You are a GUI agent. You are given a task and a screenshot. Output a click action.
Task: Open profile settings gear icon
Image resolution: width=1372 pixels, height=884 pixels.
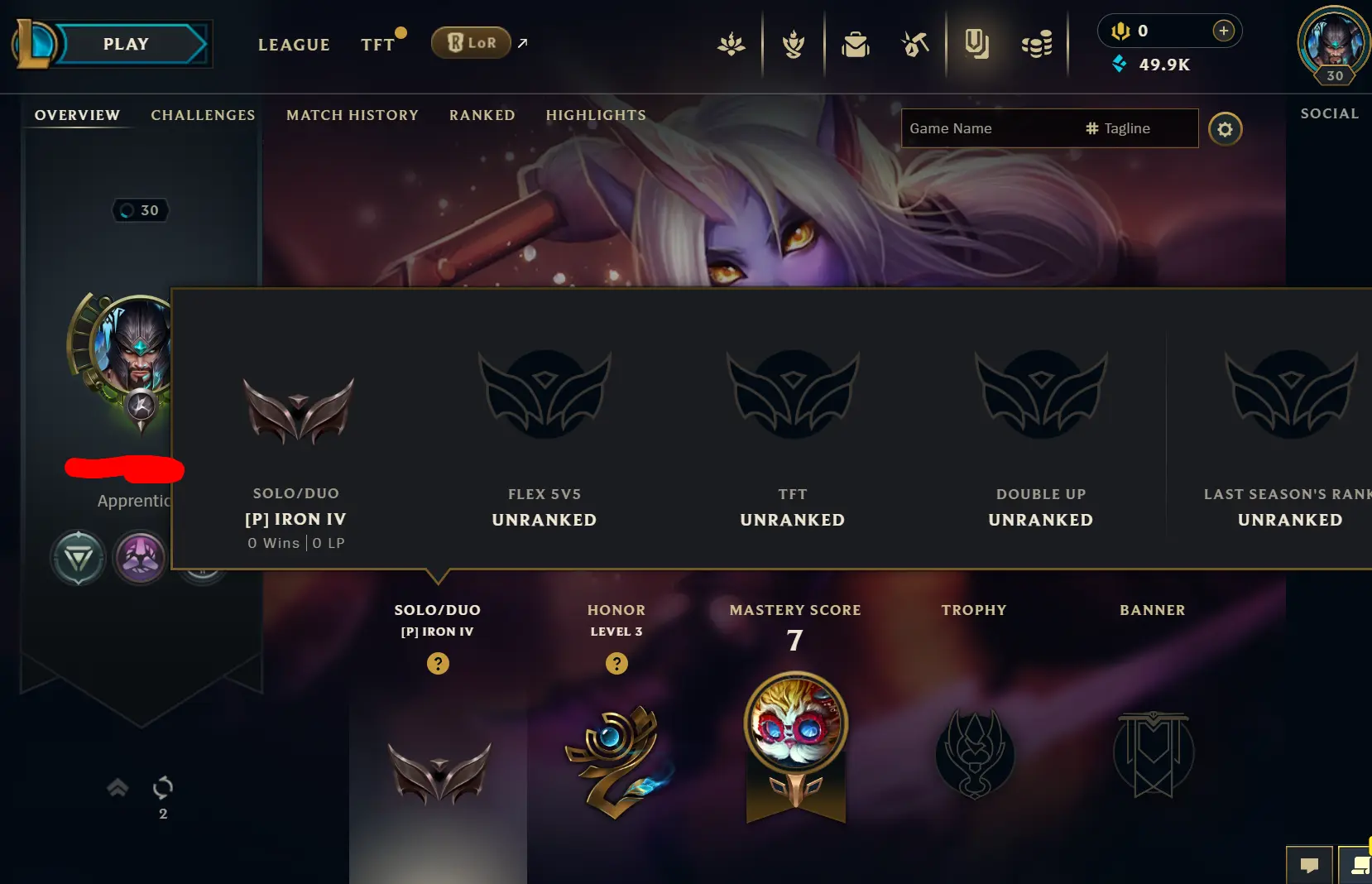pos(1226,129)
